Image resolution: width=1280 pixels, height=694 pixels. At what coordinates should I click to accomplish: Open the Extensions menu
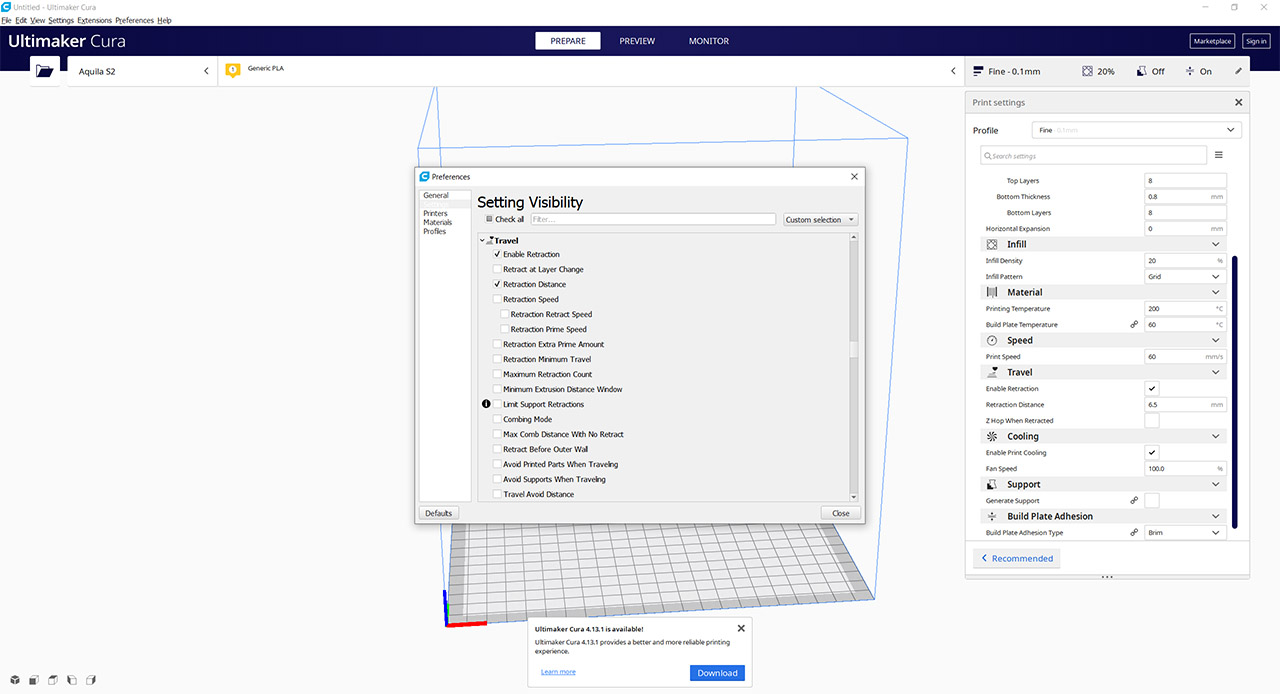(95, 20)
